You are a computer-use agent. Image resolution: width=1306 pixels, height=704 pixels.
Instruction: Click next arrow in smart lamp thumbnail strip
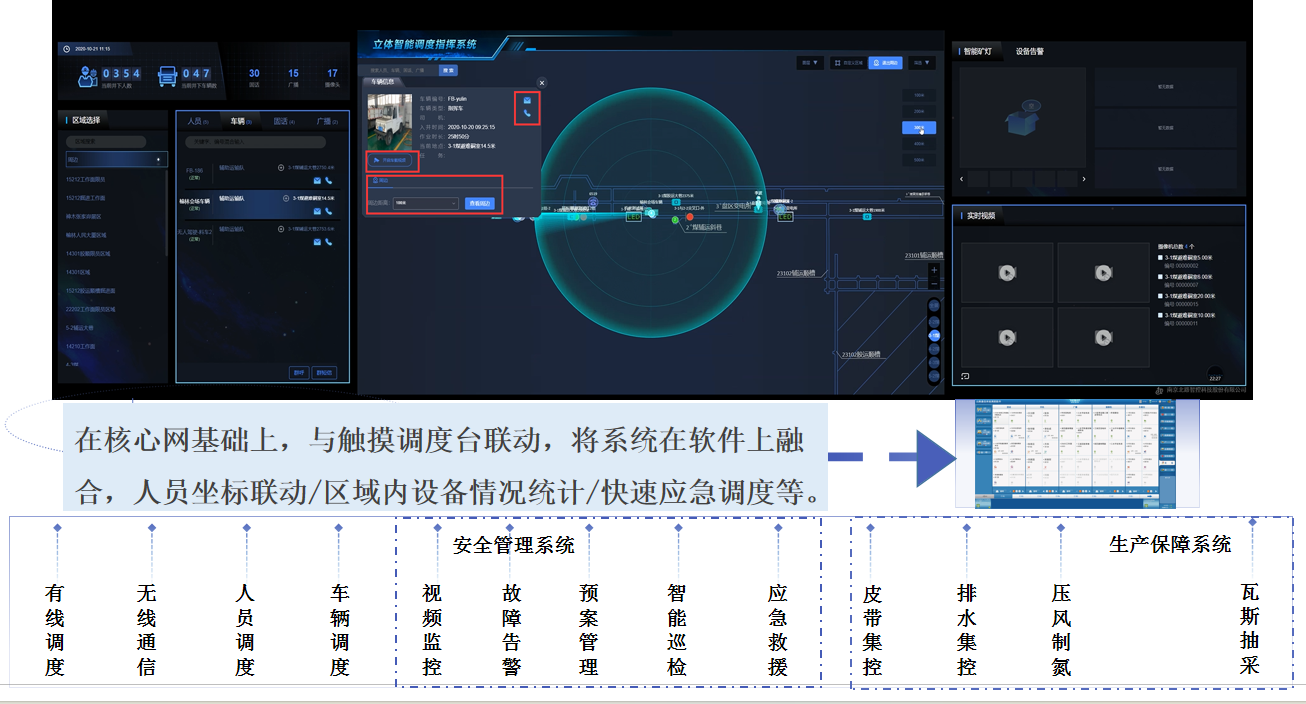pyautogui.click(x=1083, y=180)
